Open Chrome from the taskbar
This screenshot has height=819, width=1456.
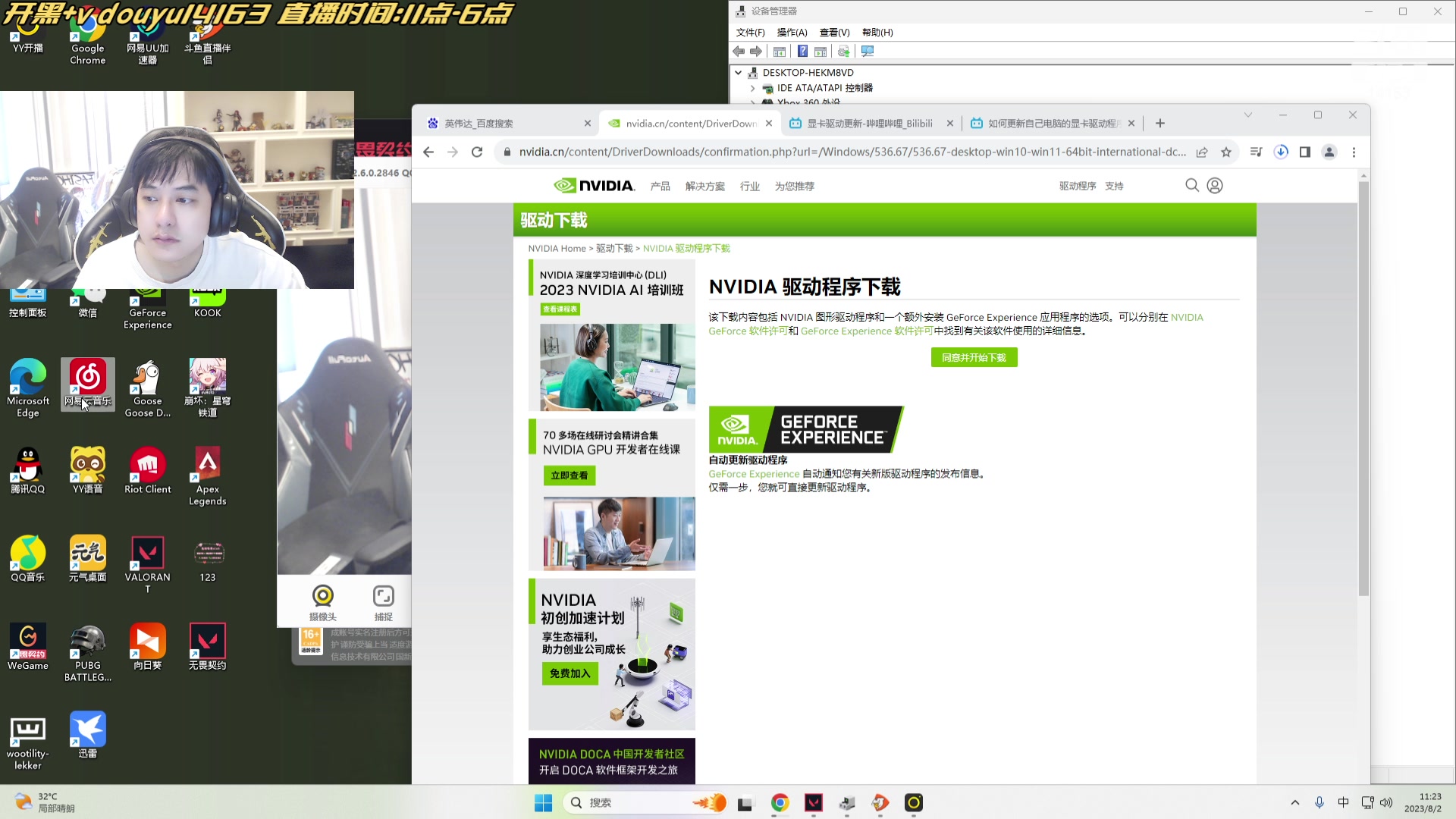(x=780, y=802)
